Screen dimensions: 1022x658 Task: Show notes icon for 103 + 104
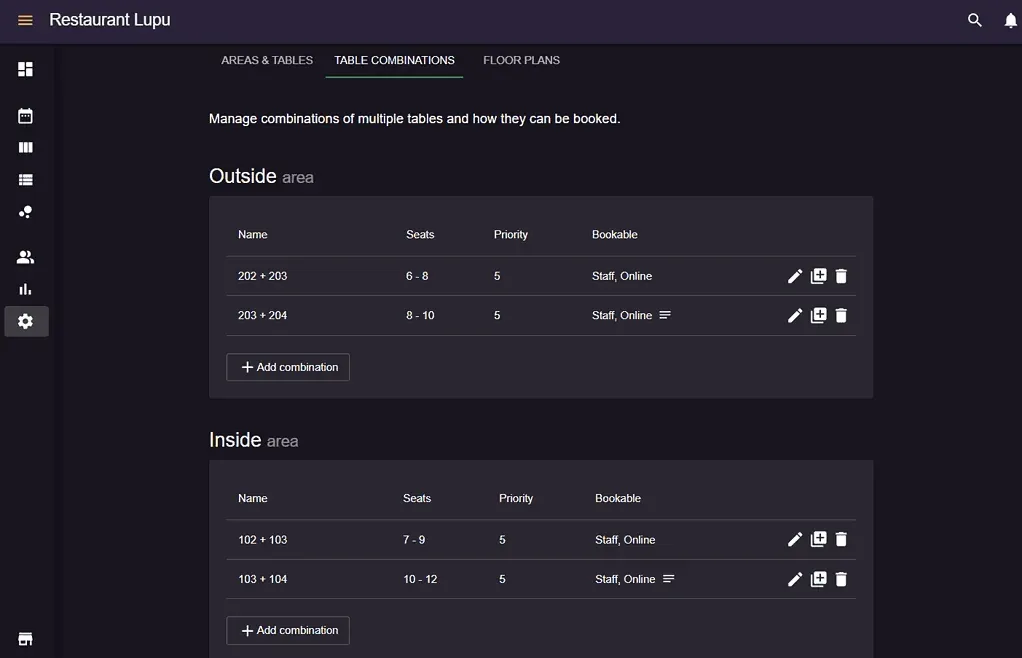668,579
